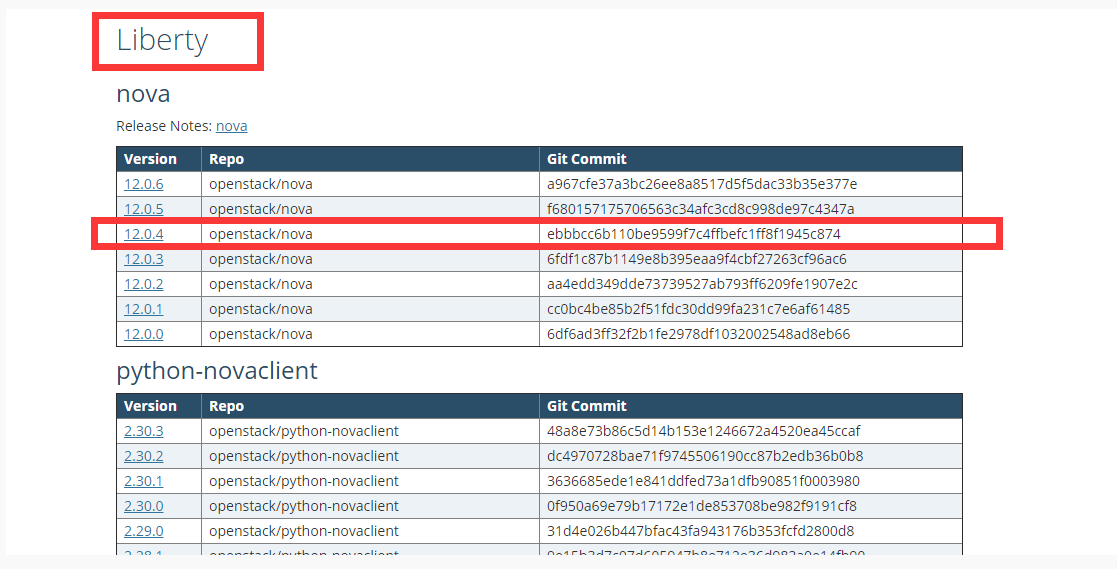Open python-novaclient version 2.30.1 link
Viewport: 1117px width, 569px height.
click(143, 481)
